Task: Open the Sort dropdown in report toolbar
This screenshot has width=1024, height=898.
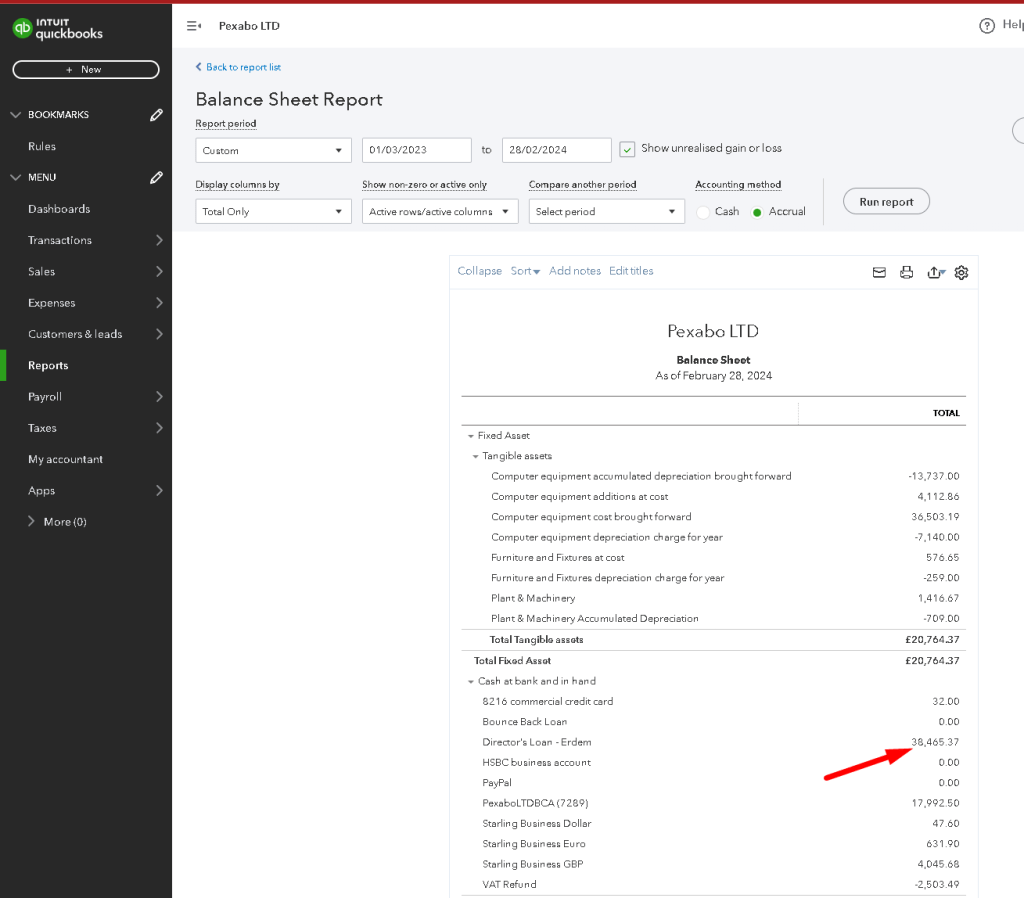Action: [525, 271]
